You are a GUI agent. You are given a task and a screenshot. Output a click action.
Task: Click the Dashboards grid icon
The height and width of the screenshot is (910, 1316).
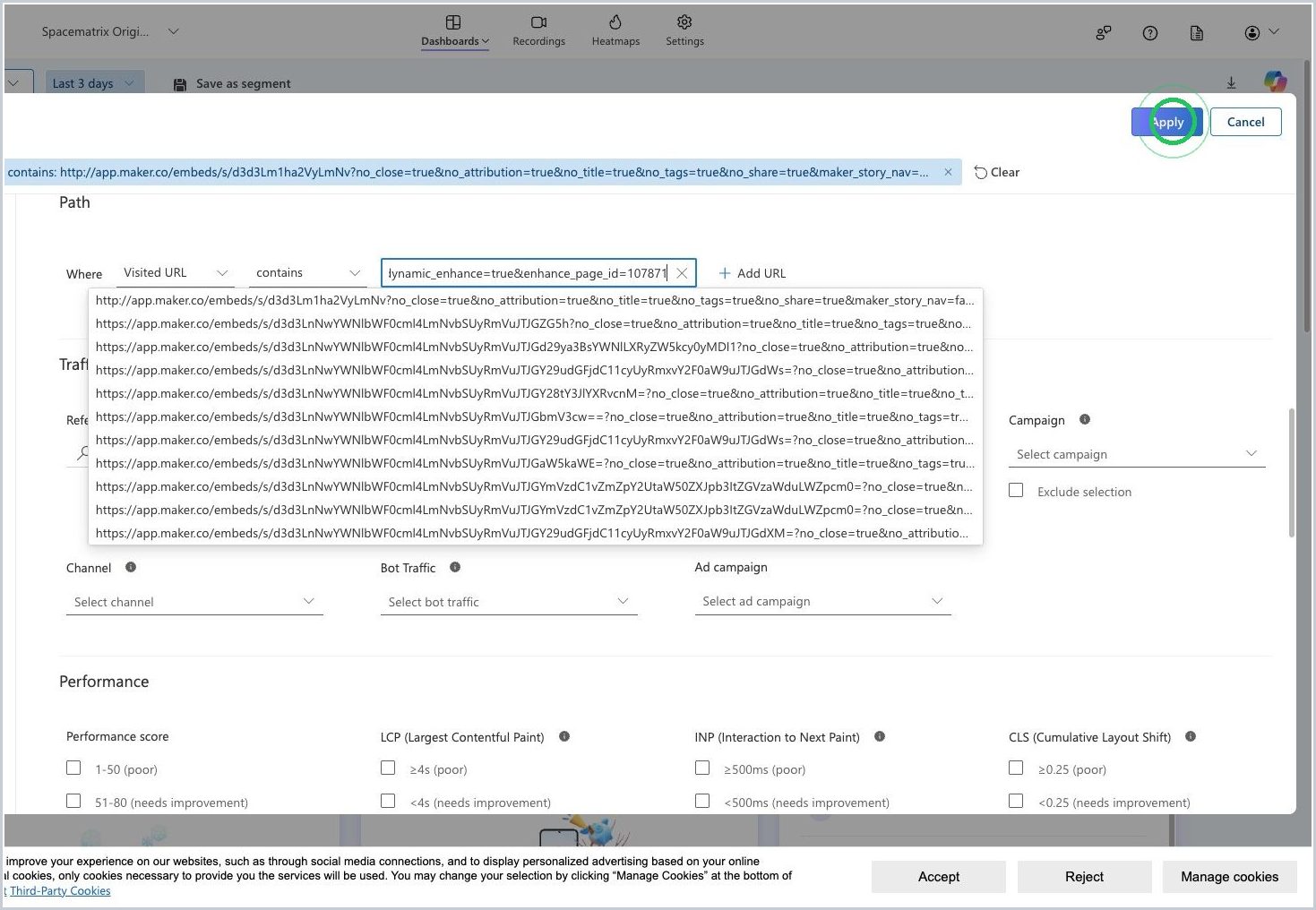pos(453,21)
